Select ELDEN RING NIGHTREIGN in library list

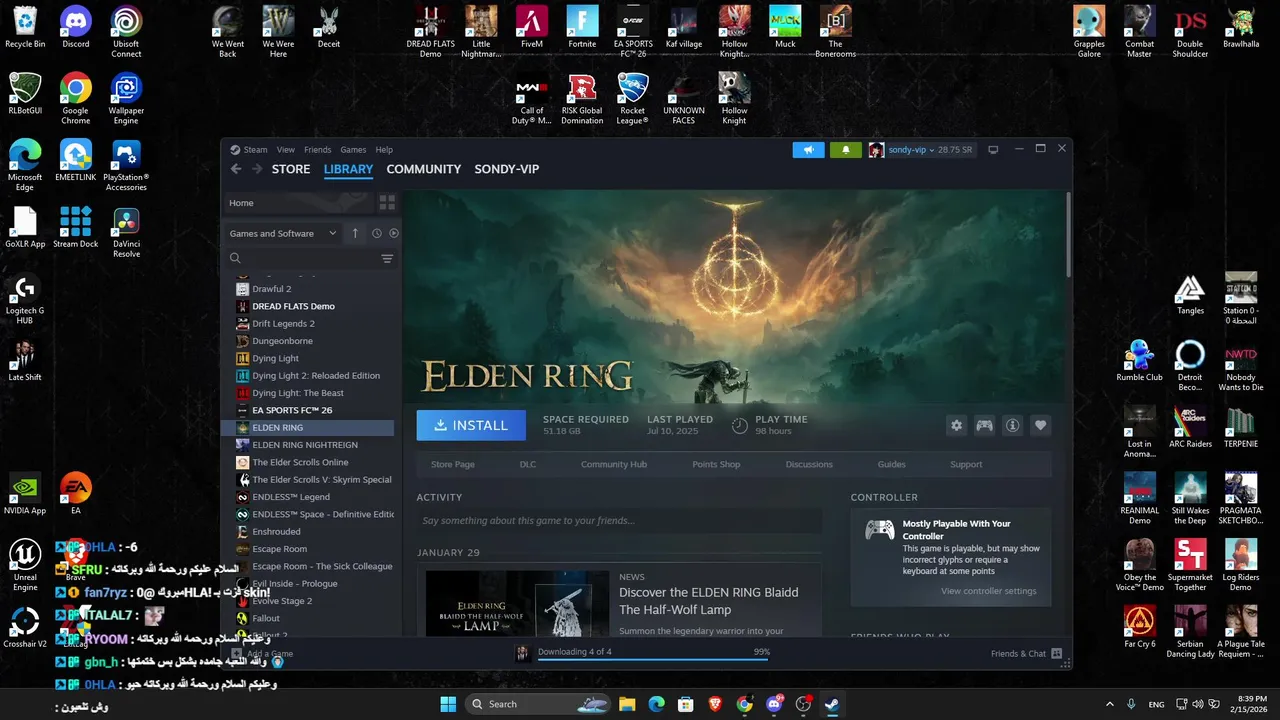pos(307,445)
